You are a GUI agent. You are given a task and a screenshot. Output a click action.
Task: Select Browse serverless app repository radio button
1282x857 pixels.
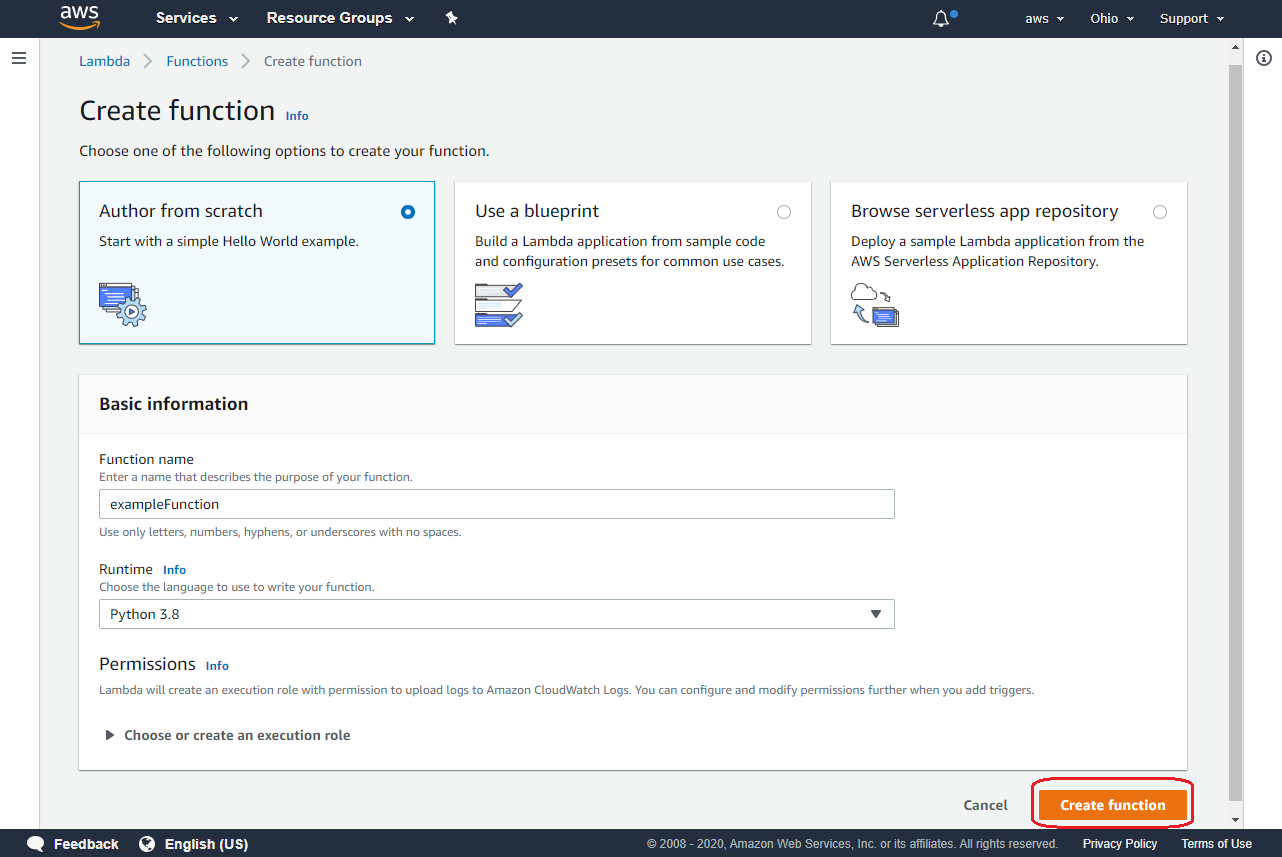click(x=1159, y=212)
